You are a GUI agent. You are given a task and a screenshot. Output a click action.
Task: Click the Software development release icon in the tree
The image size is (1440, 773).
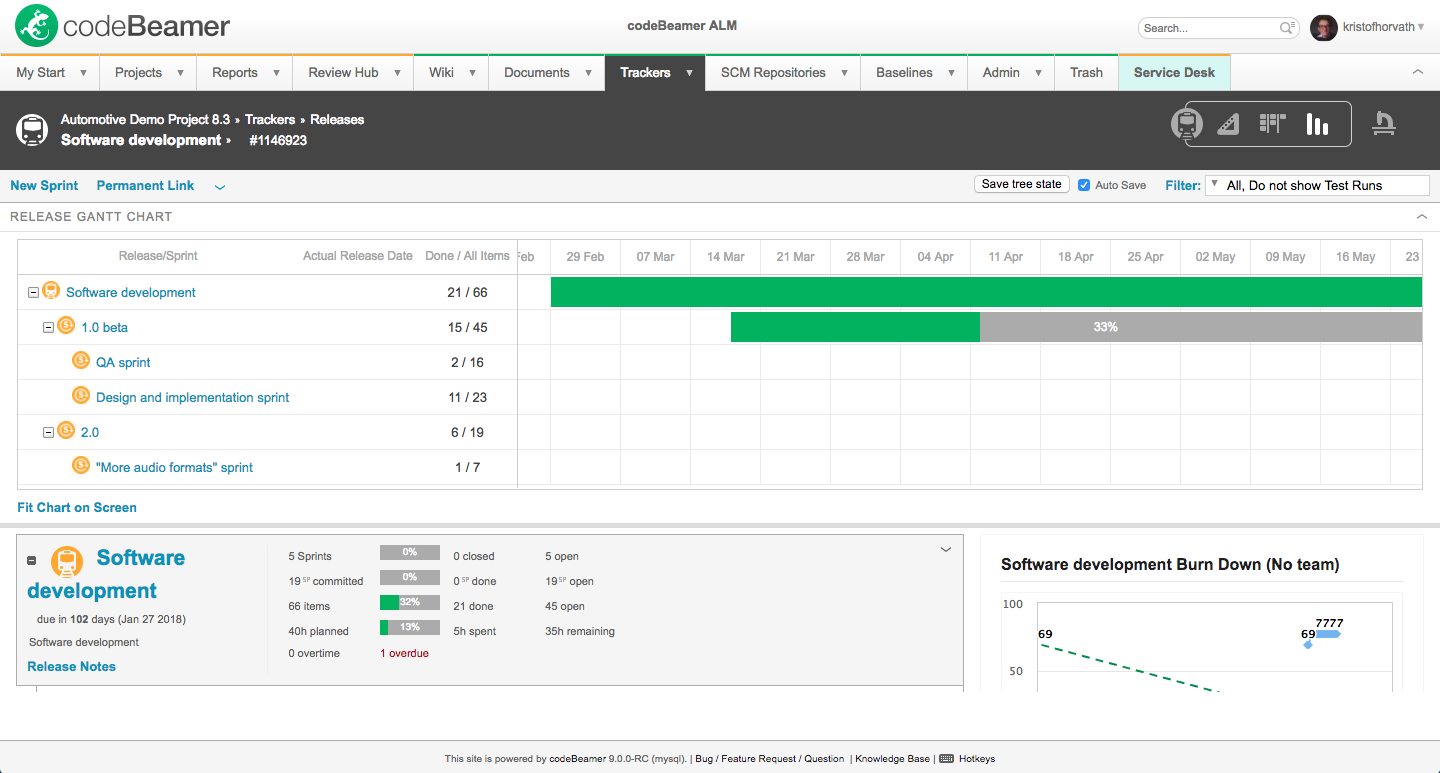click(51, 291)
